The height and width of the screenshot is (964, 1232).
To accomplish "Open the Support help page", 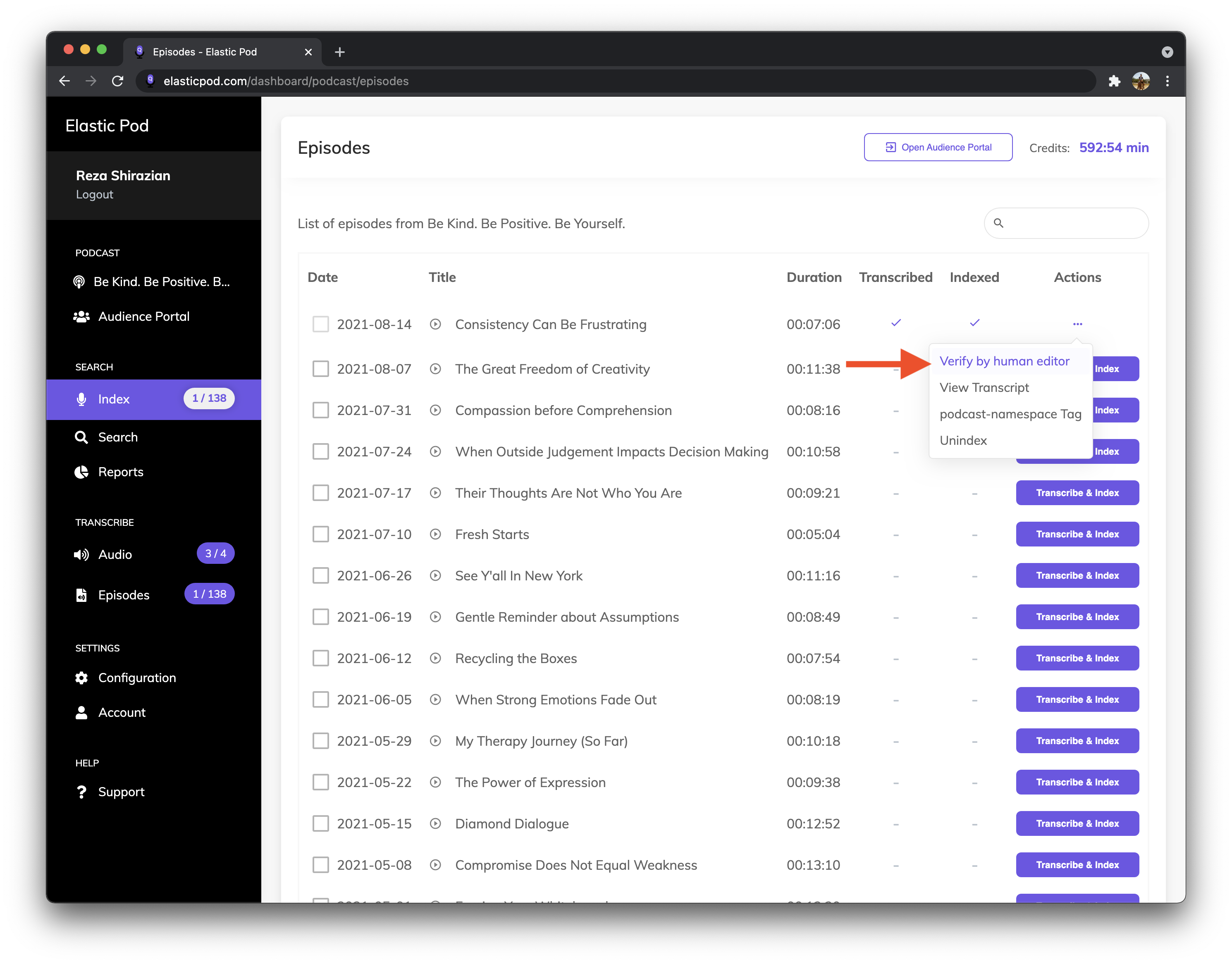I will click(x=111, y=792).
